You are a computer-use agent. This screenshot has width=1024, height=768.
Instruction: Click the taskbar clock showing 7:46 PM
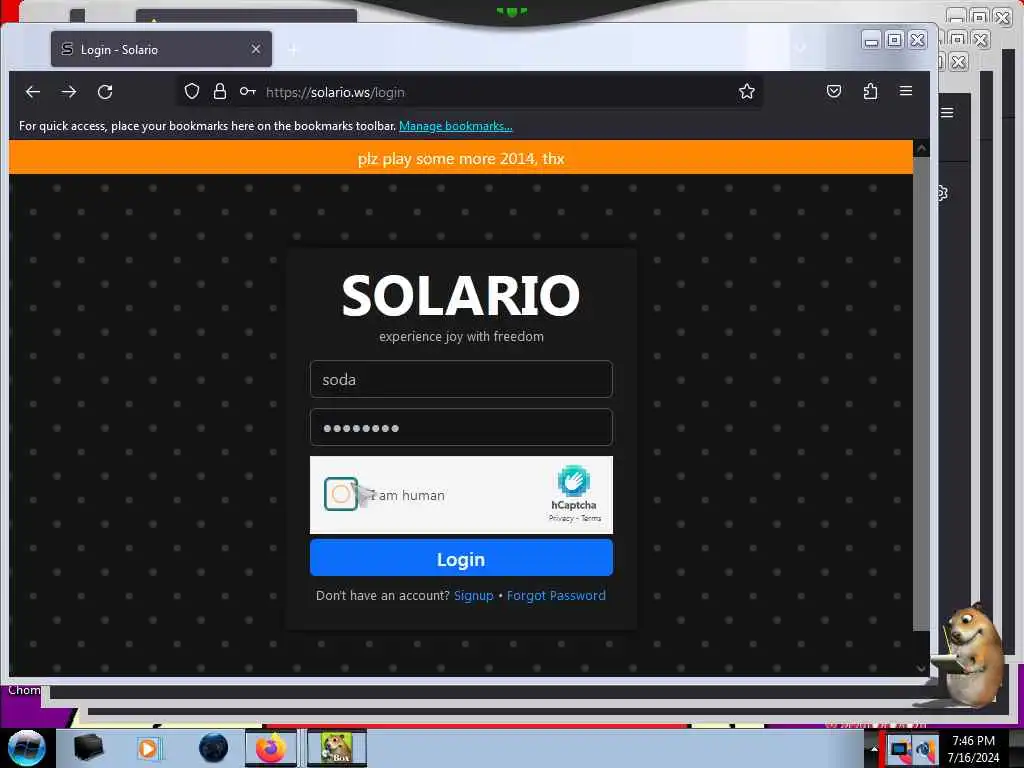[974, 749]
